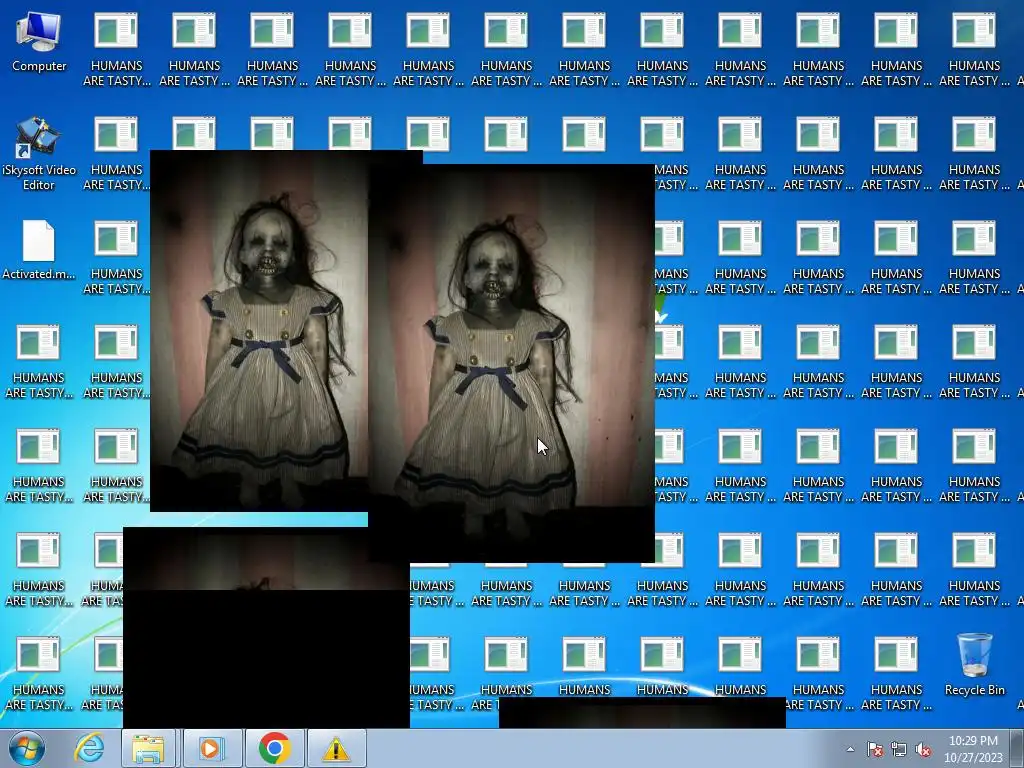
Task: Select the Activated.m... file icon
Action: (x=39, y=251)
